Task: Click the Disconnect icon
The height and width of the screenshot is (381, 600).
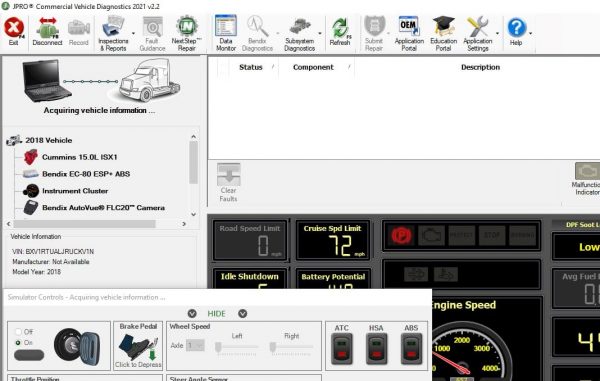Action: (x=47, y=32)
